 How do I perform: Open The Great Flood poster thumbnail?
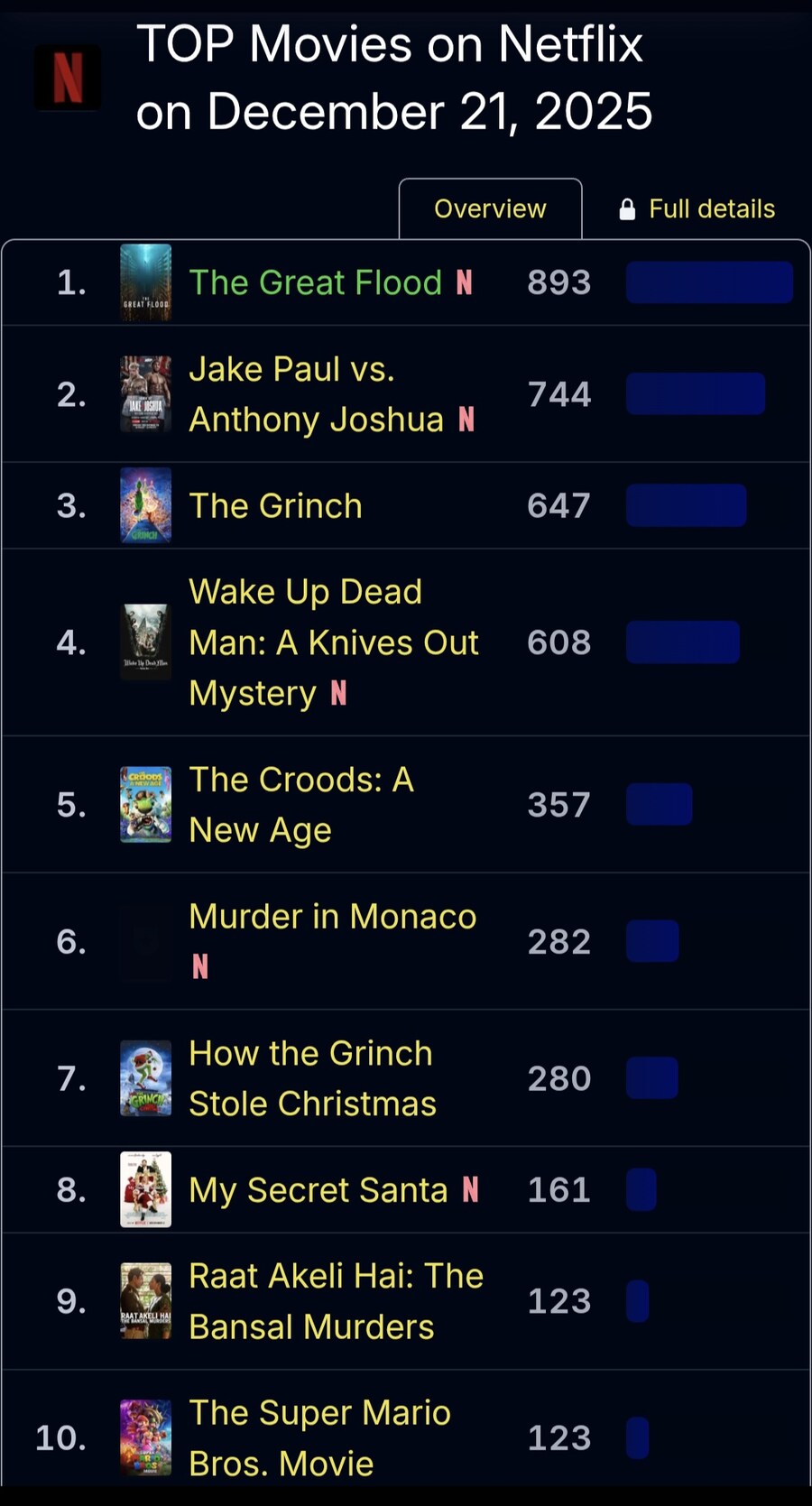tap(146, 282)
